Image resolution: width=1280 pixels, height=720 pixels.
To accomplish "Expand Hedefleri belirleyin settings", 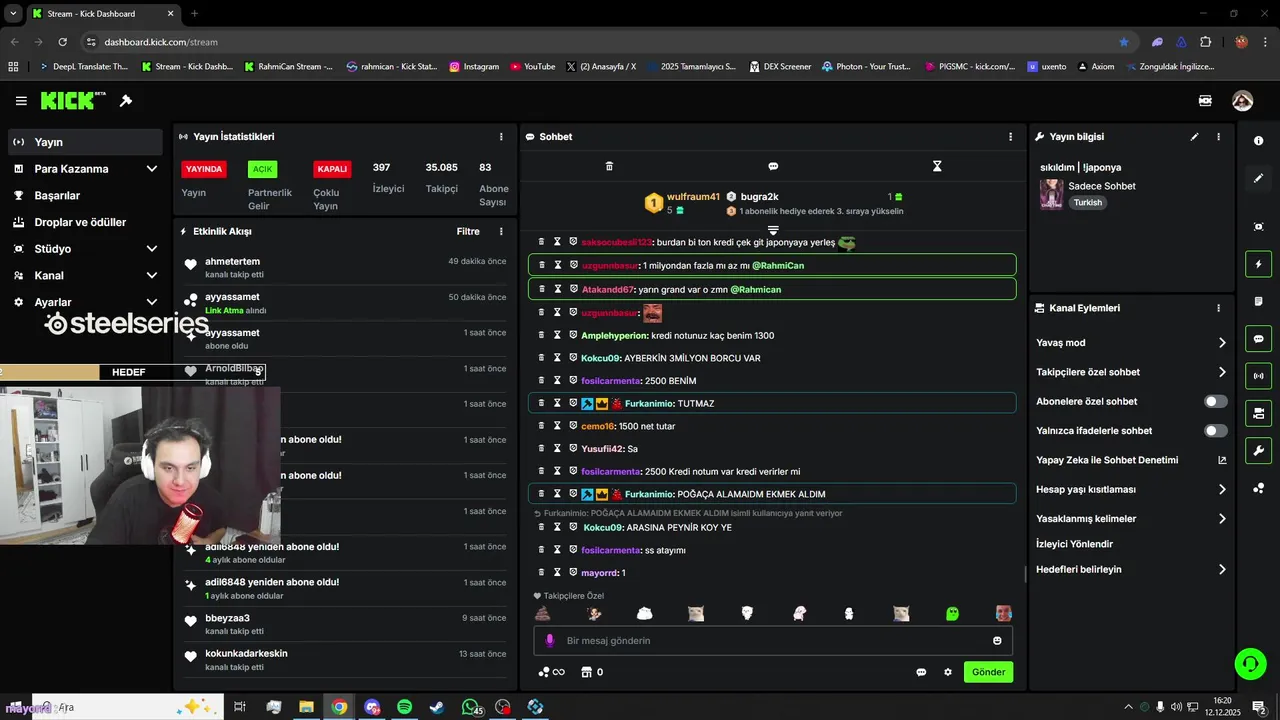I will [1222, 570].
